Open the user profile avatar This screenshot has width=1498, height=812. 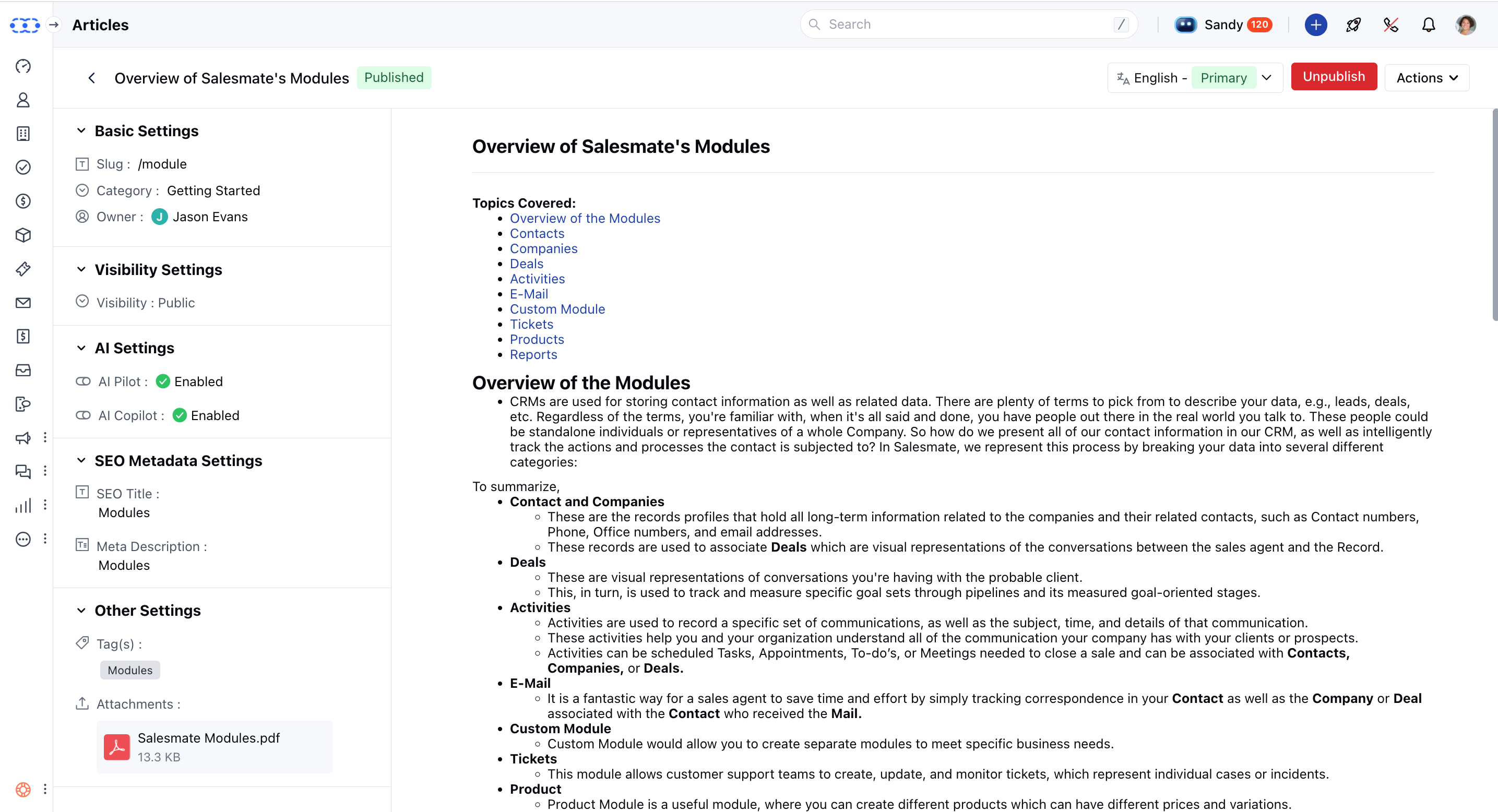(1466, 25)
